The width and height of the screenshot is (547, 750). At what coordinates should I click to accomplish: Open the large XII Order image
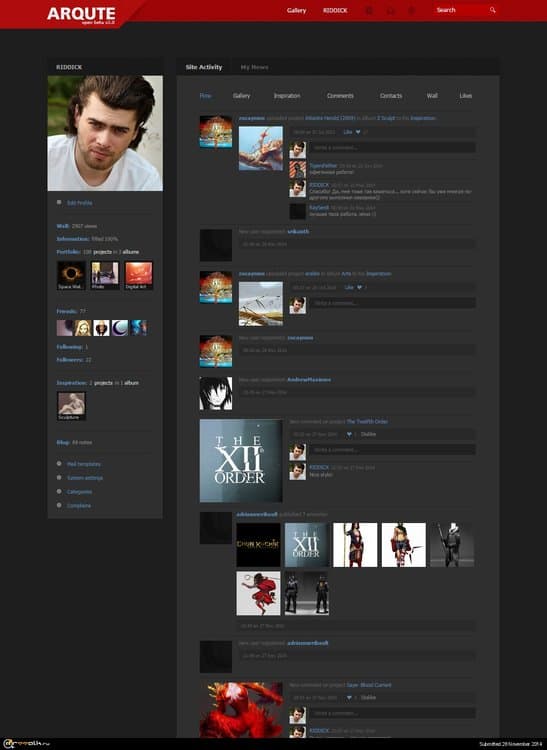pyautogui.click(x=241, y=461)
